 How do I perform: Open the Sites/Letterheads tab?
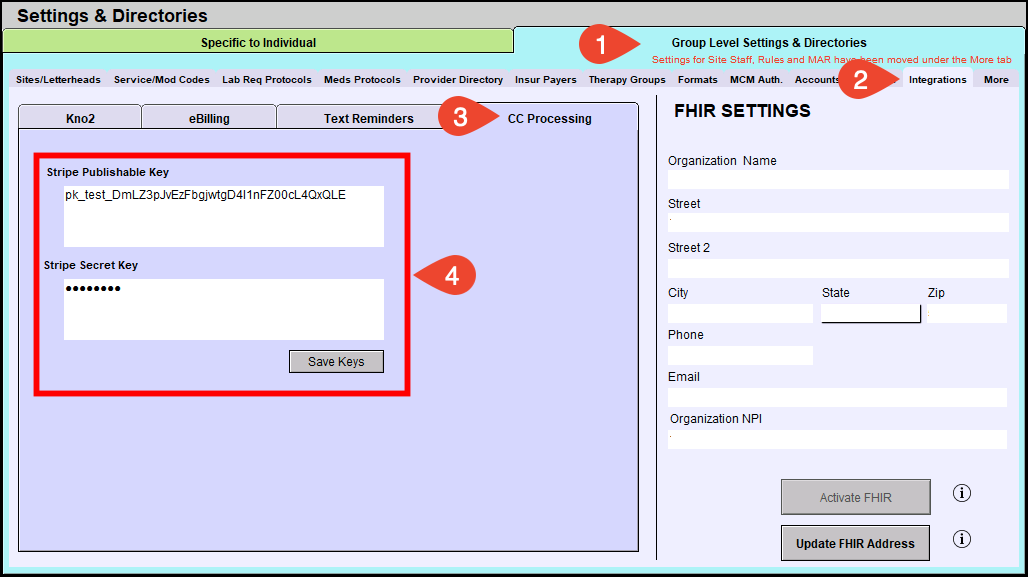[58, 80]
